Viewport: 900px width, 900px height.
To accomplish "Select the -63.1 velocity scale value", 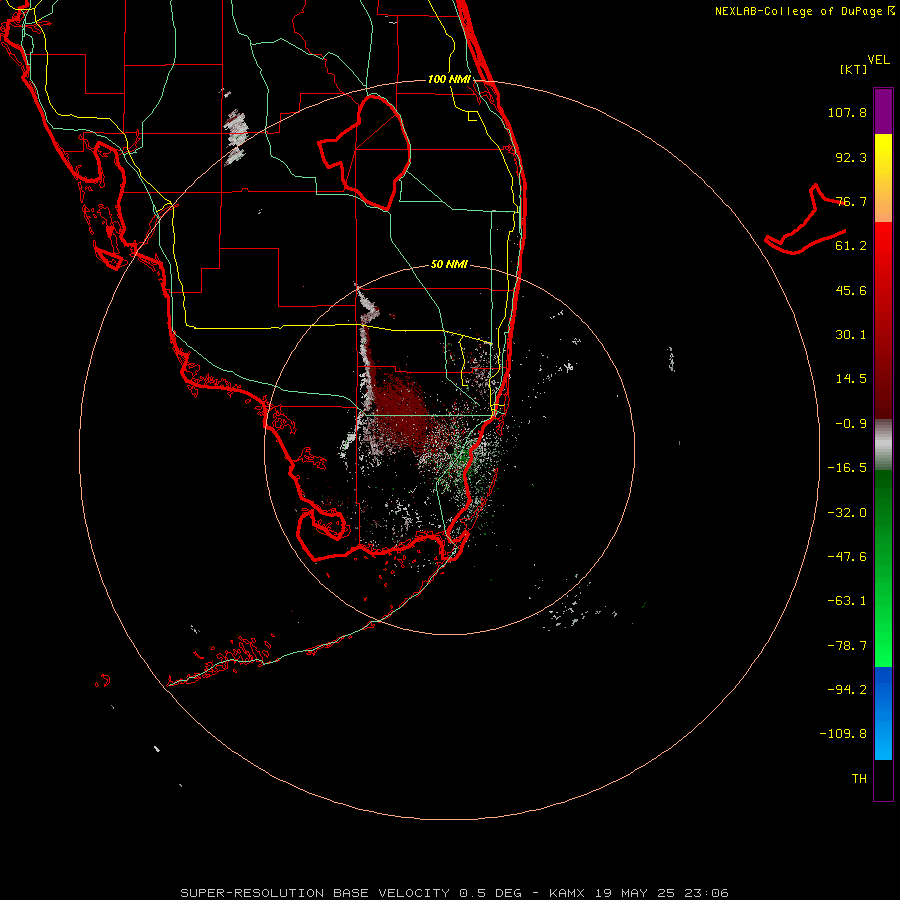I will [847, 601].
